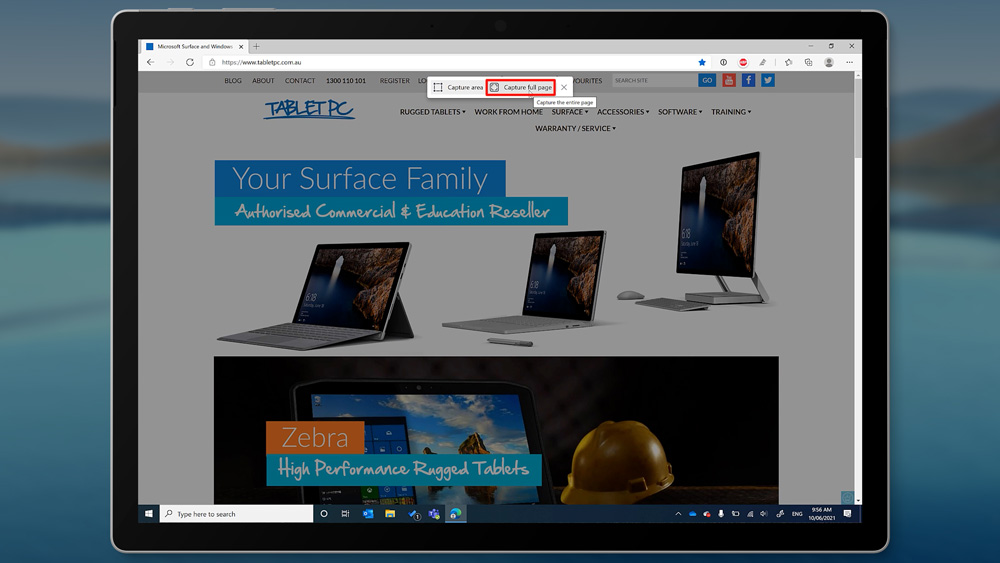Open Outlook from the taskbar
This screenshot has height=563, width=1000.
point(368,514)
